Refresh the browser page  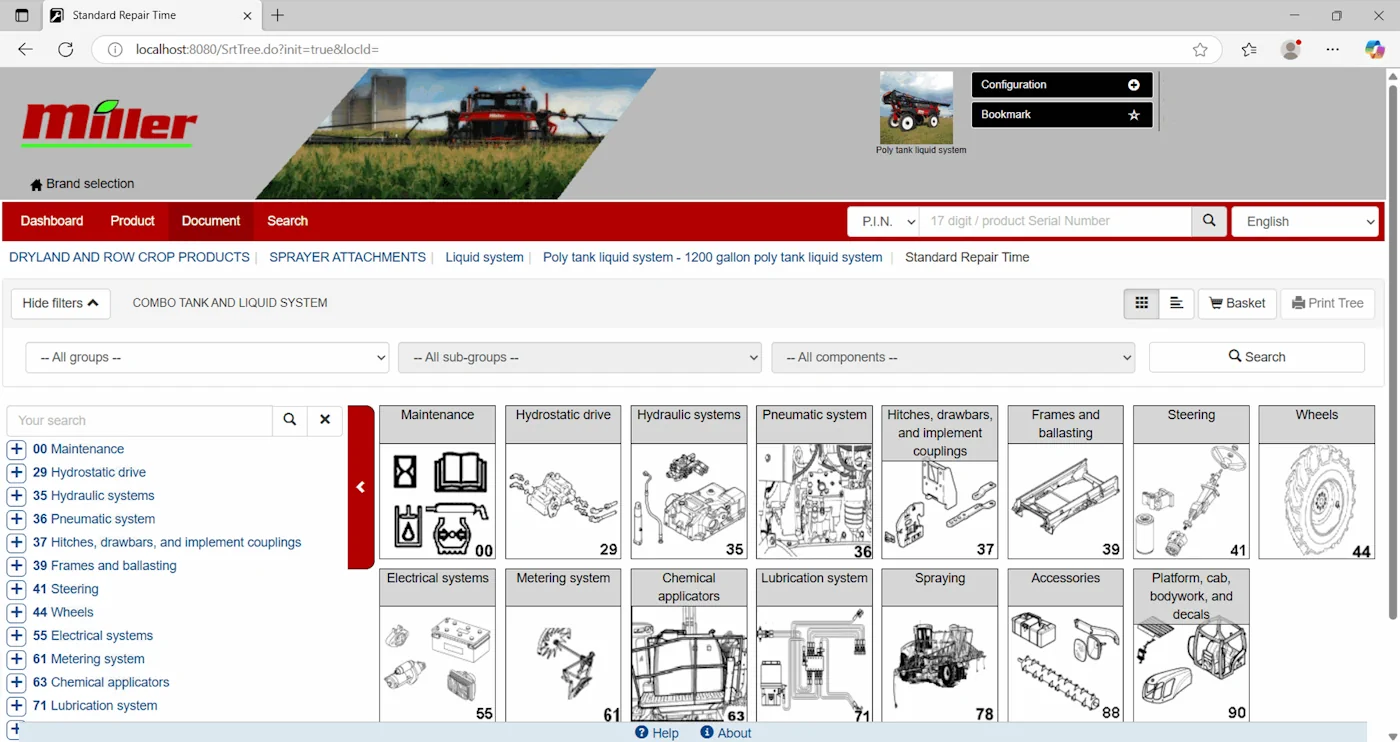point(66,50)
